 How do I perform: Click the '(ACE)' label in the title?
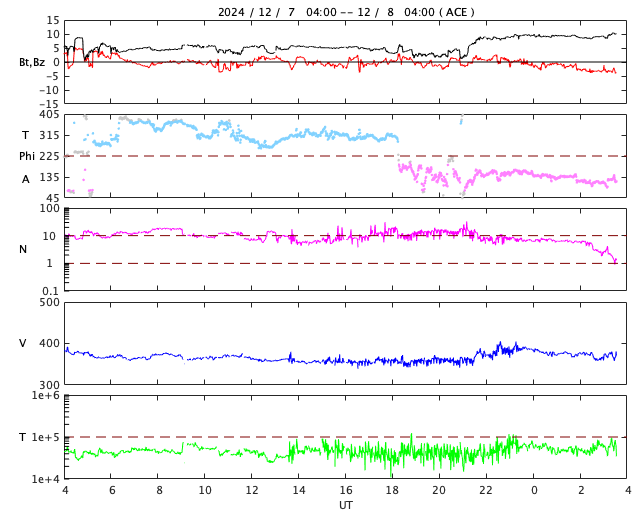[456, 12]
